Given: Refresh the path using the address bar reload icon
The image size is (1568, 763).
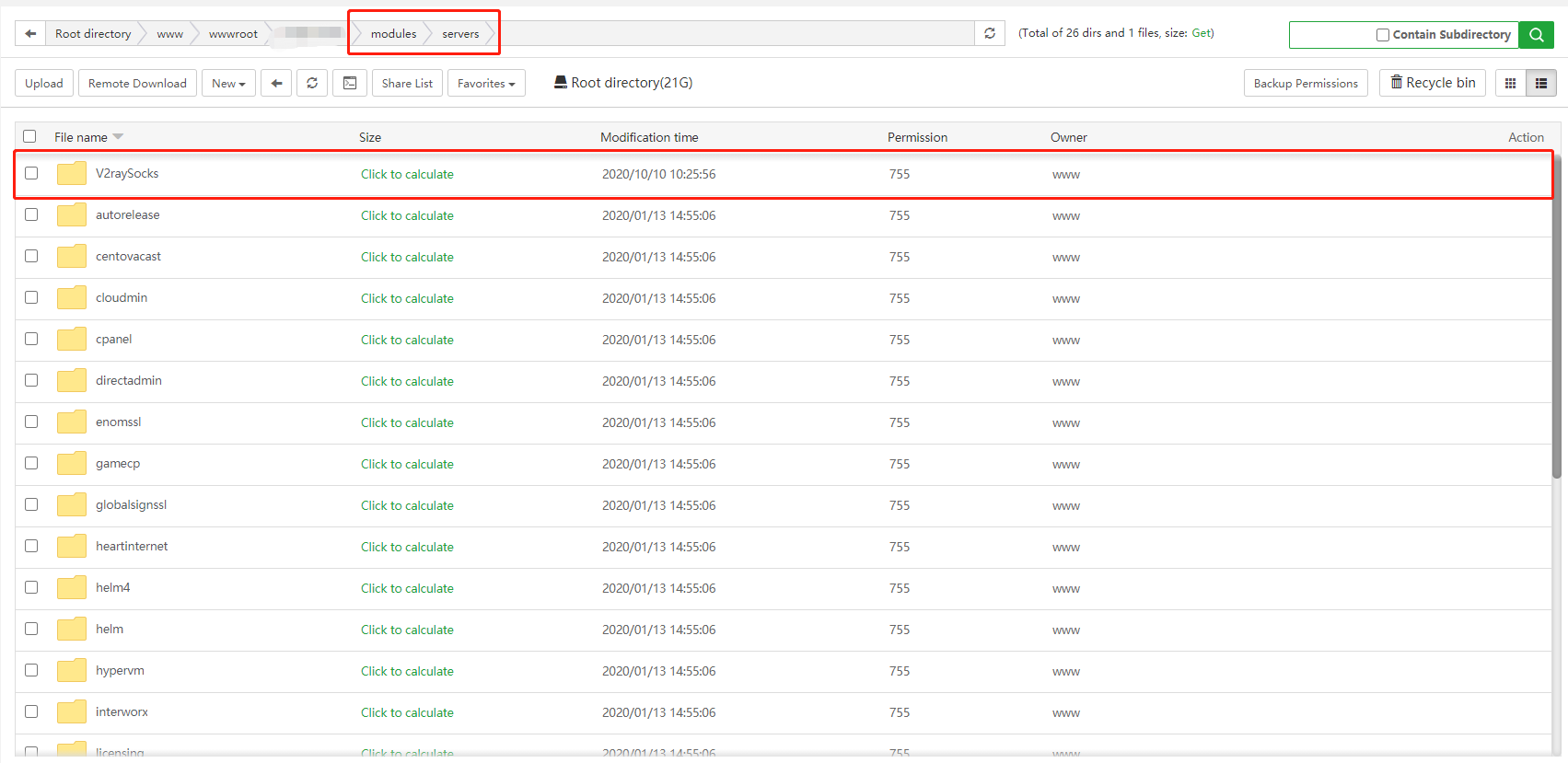Looking at the screenshot, I should [990, 34].
